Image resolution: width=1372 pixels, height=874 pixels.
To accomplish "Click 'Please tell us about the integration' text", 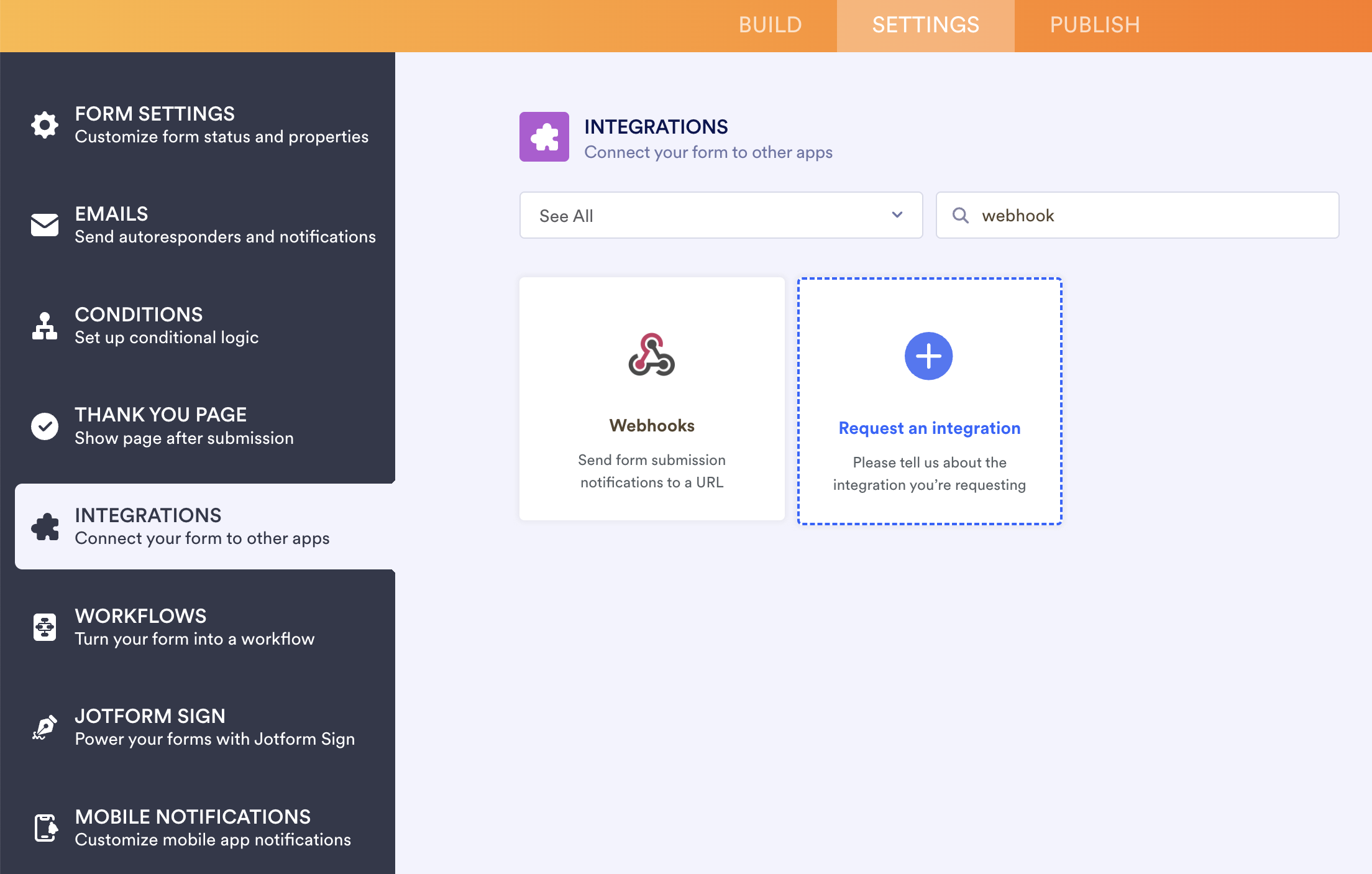I will (x=930, y=474).
